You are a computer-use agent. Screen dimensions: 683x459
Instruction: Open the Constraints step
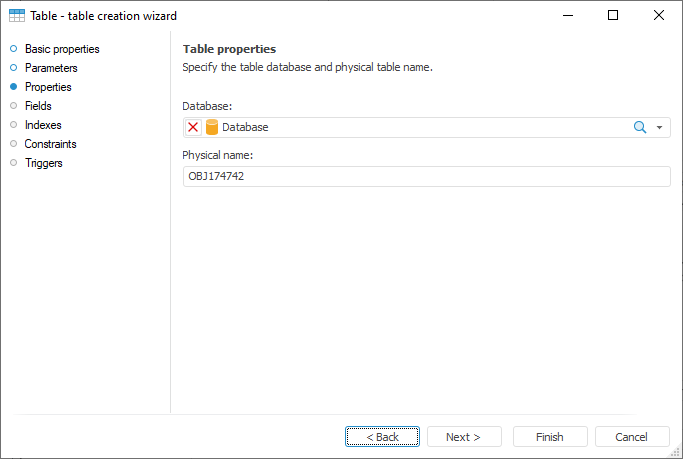click(x=50, y=144)
